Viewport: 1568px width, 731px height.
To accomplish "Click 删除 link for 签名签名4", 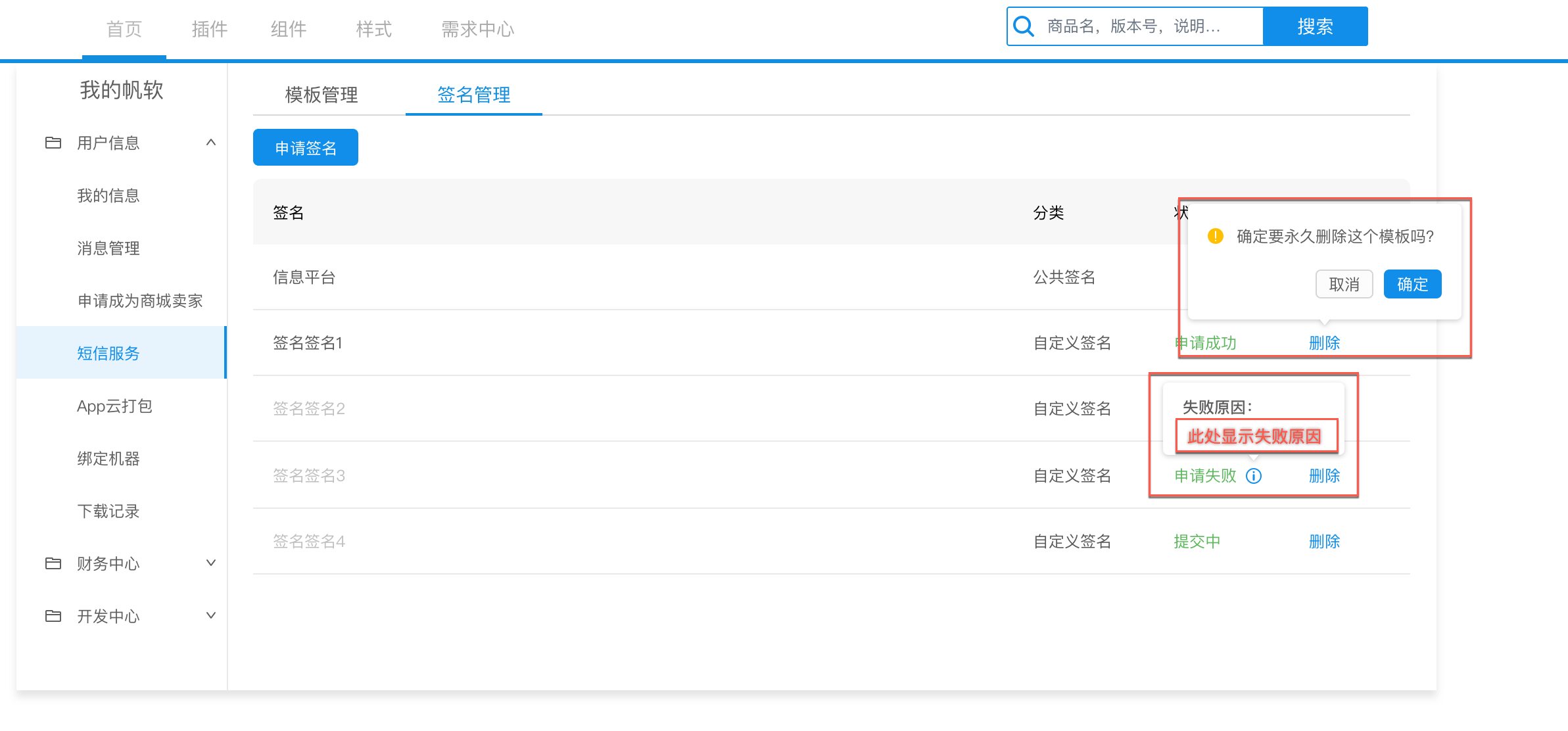I will coord(1324,542).
